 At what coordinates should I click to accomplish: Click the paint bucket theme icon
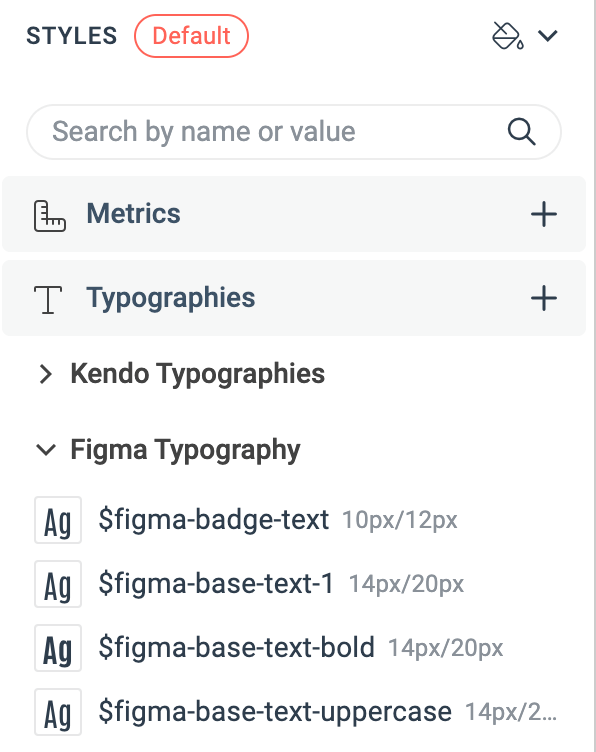click(507, 36)
